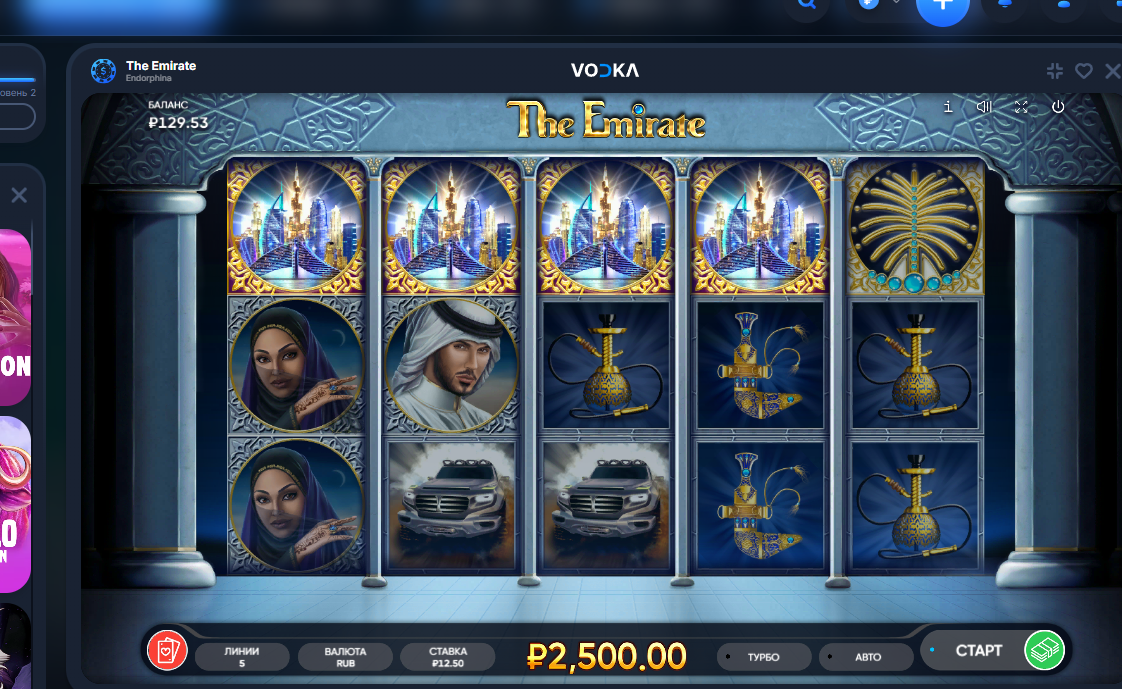Click the level progress bar on left
This screenshot has height=689, width=1122.
pos(17,79)
